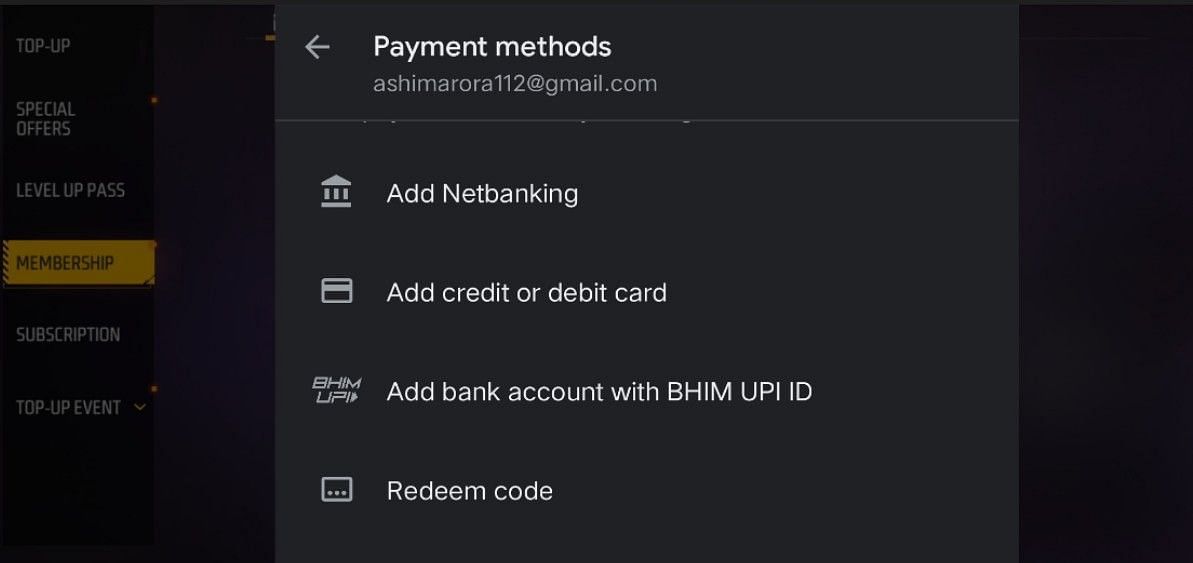Expand the Top-Up Event chevron
Image resolution: width=1193 pixels, height=563 pixels.
[x=139, y=407]
